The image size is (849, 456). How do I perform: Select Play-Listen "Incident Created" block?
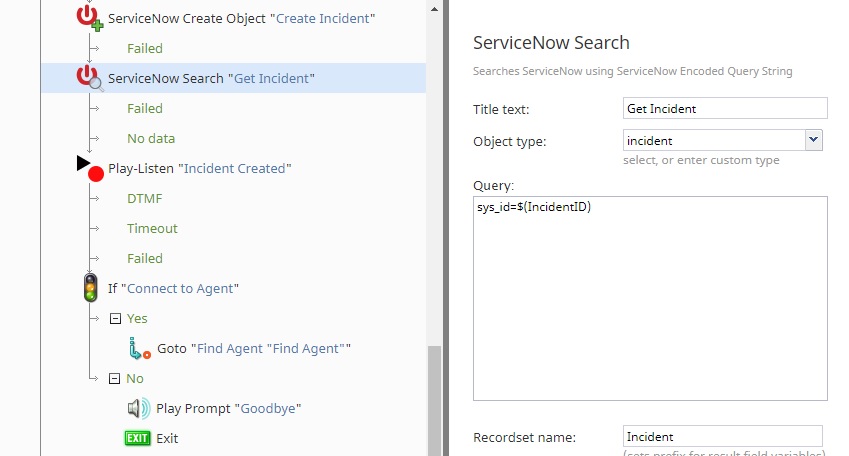click(200, 168)
